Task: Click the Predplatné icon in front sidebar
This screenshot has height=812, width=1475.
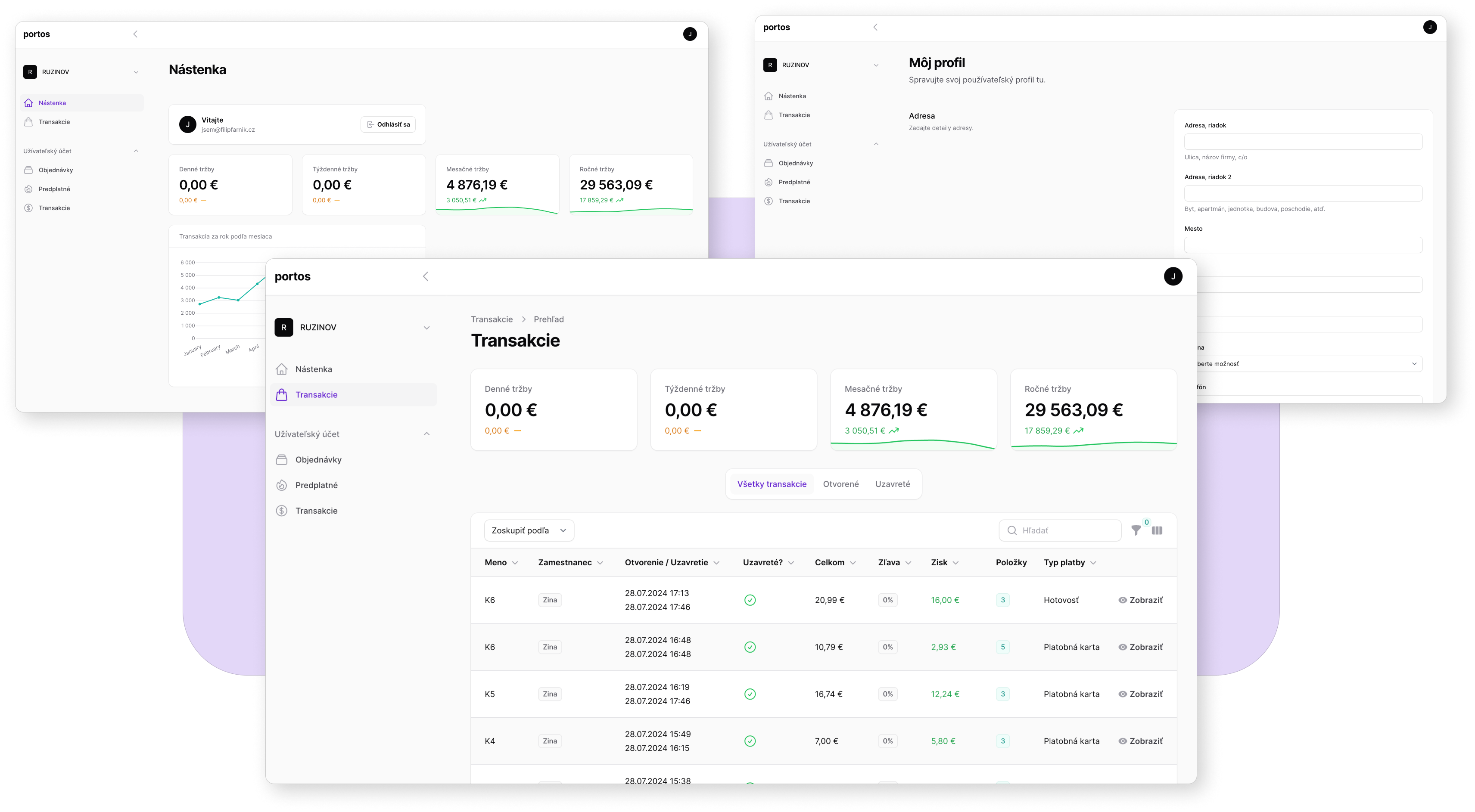Action: tap(282, 485)
